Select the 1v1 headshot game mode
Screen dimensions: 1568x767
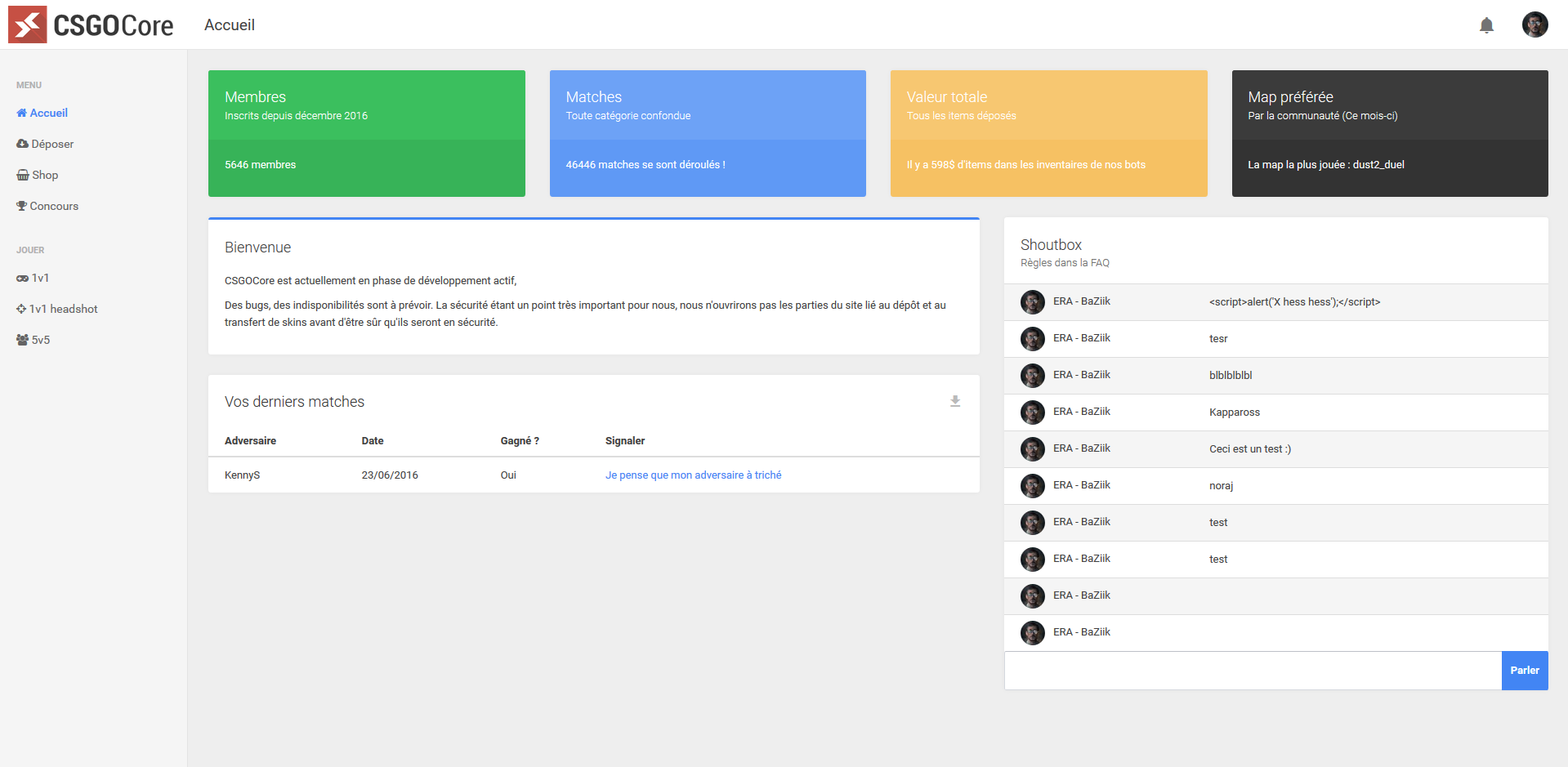click(x=63, y=309)
